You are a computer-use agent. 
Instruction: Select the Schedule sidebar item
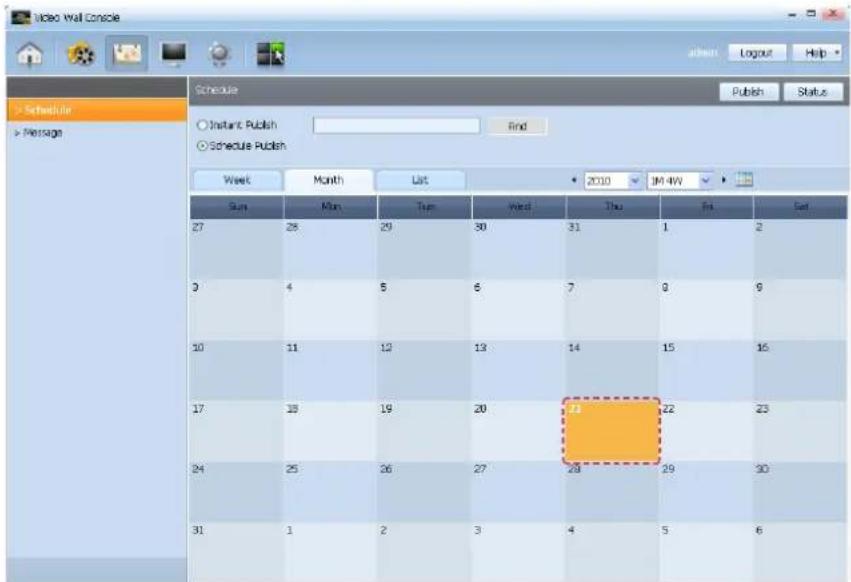click(97, 110)
